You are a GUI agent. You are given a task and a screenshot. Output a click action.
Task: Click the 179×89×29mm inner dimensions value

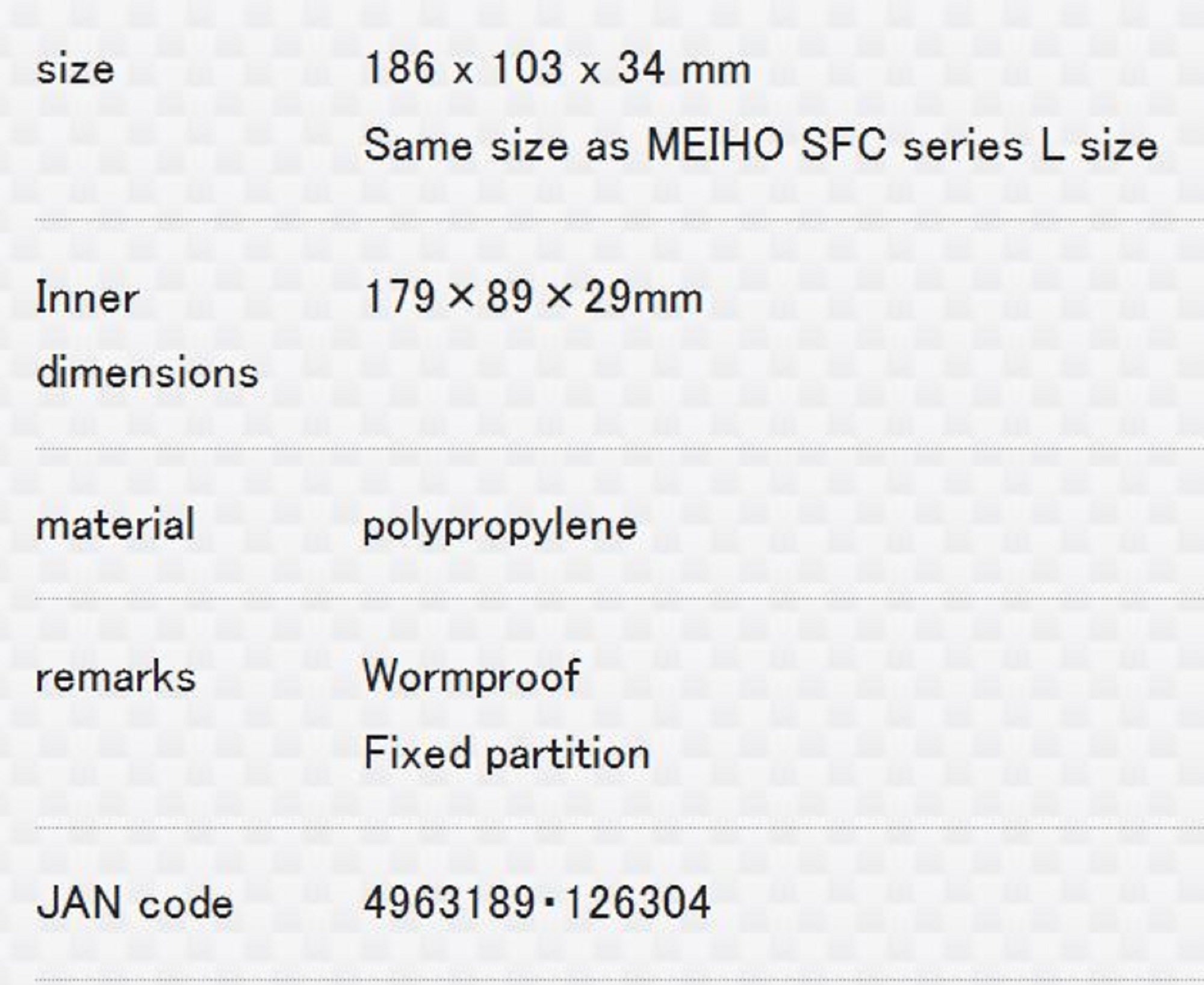point(533,297)
